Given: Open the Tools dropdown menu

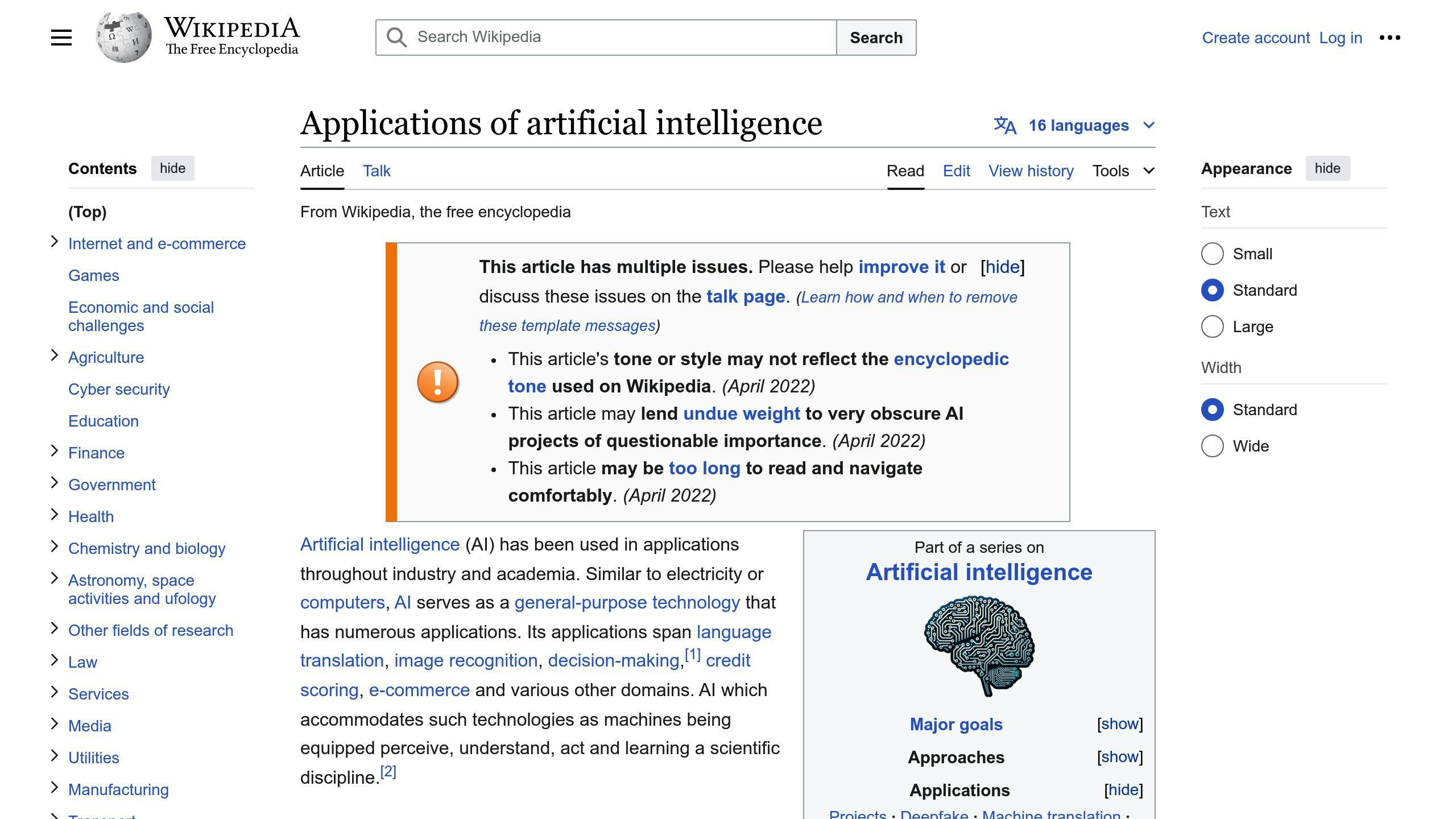Looking at the screenshot, I should pos(1123,171).
